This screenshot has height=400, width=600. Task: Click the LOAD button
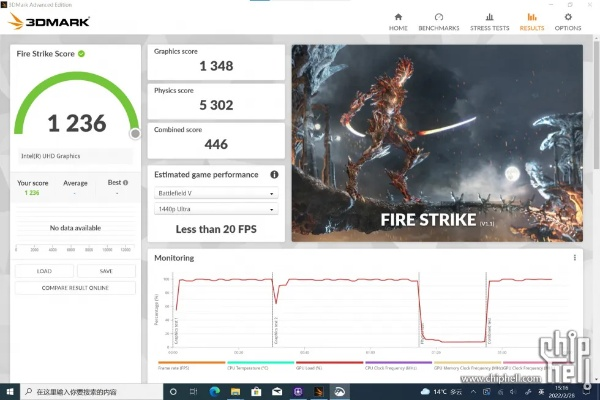pyautogui.click(x=44, y=271)
